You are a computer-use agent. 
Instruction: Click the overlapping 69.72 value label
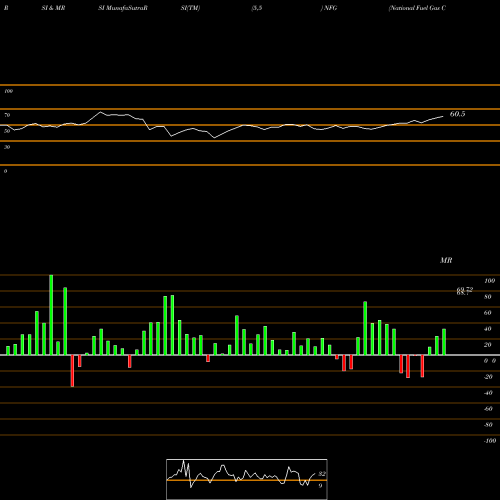pos(465,290)
